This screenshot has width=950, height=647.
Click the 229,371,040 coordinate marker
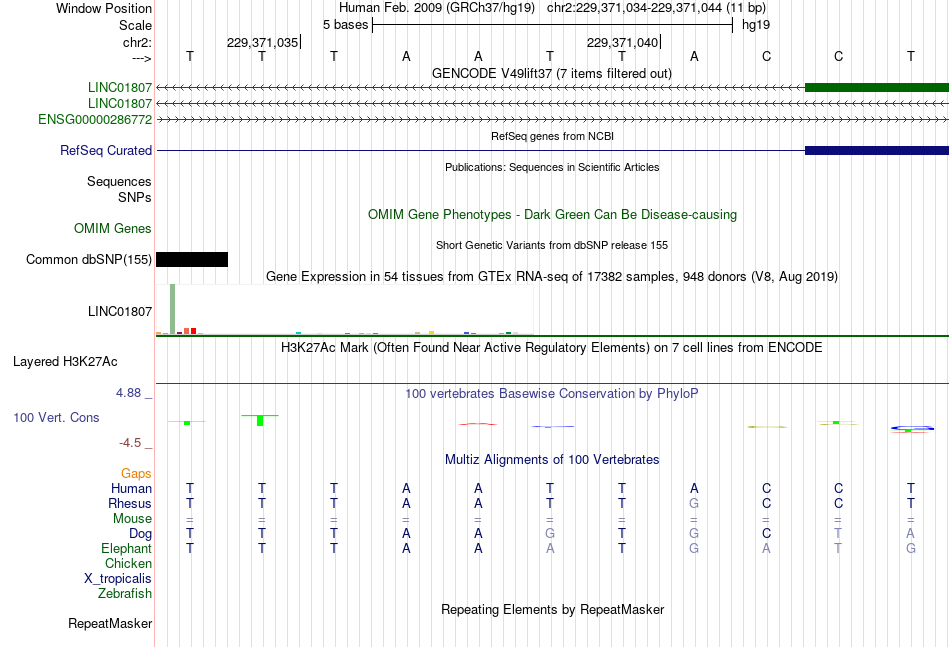623,42
